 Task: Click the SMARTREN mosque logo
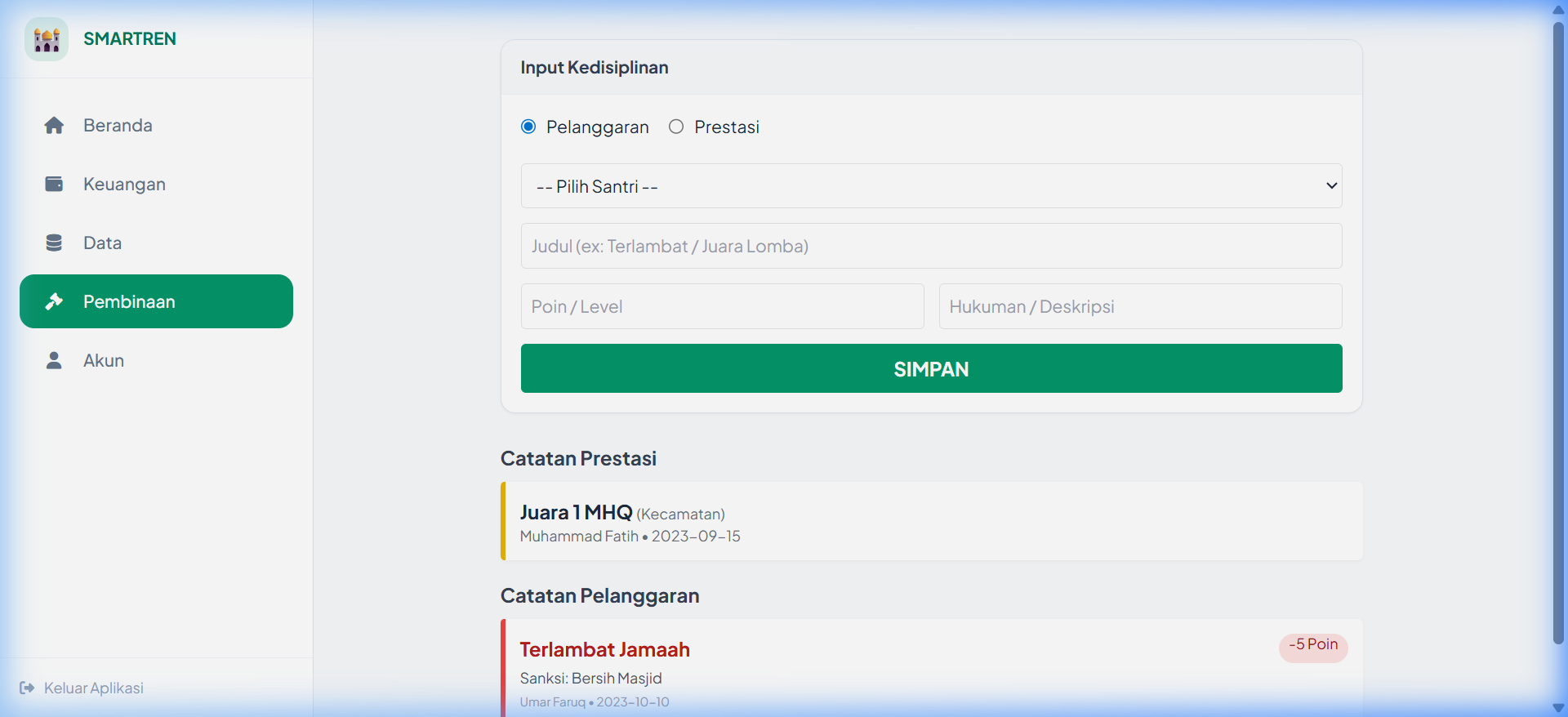pos(46,38)
